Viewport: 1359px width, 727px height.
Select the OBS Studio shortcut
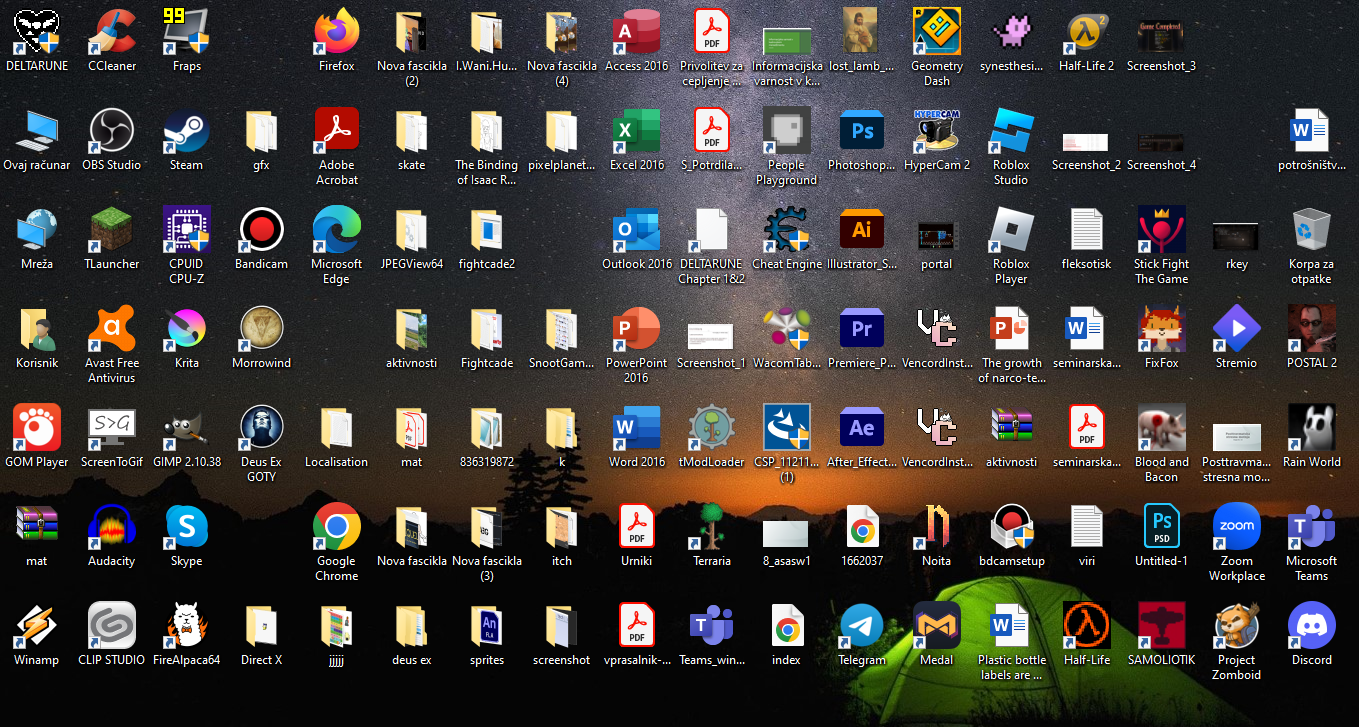[x=112, y=132]
